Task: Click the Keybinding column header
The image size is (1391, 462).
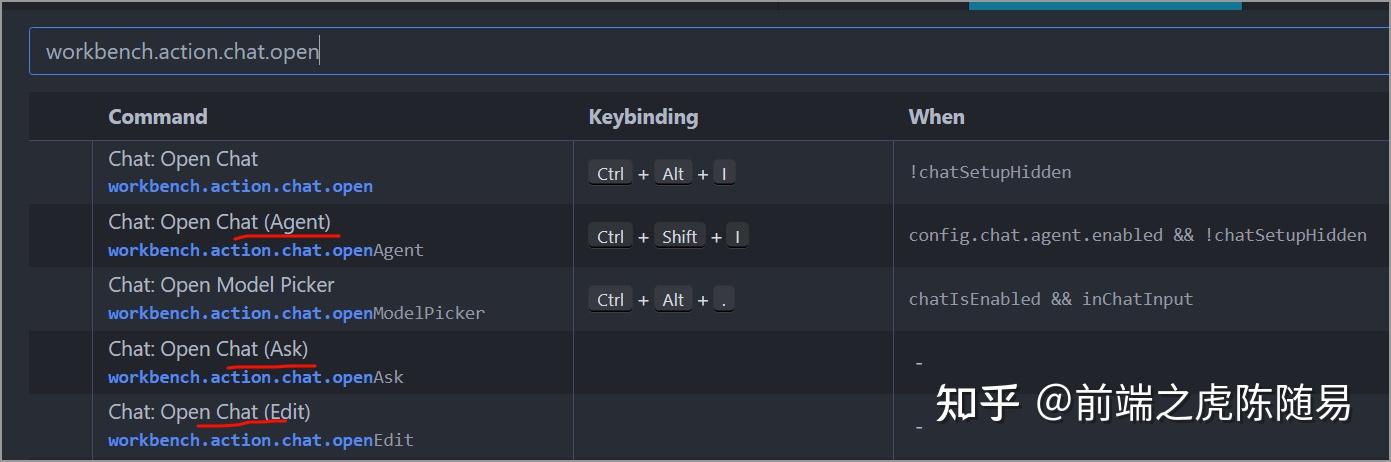Action: tap(643, 117)
